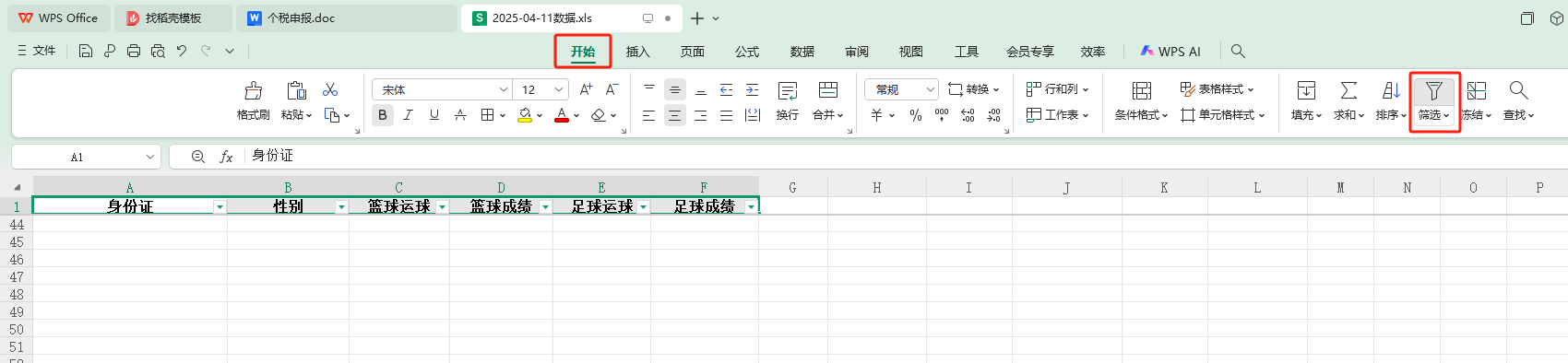Toggle italic text formatting
Screen dimensions: 1568x363
(x=408, y=115)
